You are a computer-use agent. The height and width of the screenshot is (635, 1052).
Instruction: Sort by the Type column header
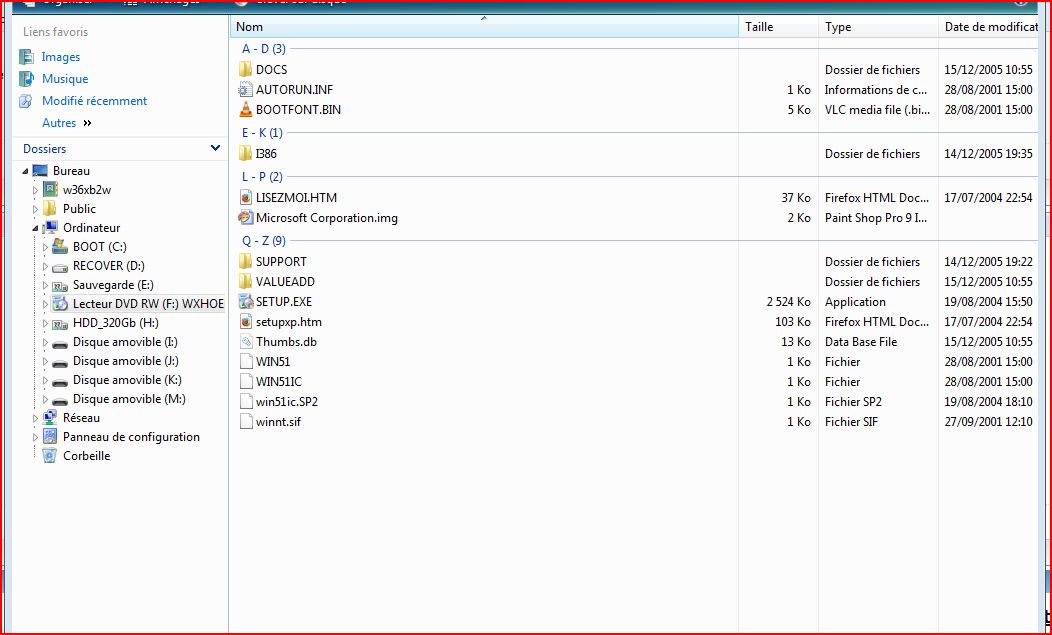tap(878, 27)
